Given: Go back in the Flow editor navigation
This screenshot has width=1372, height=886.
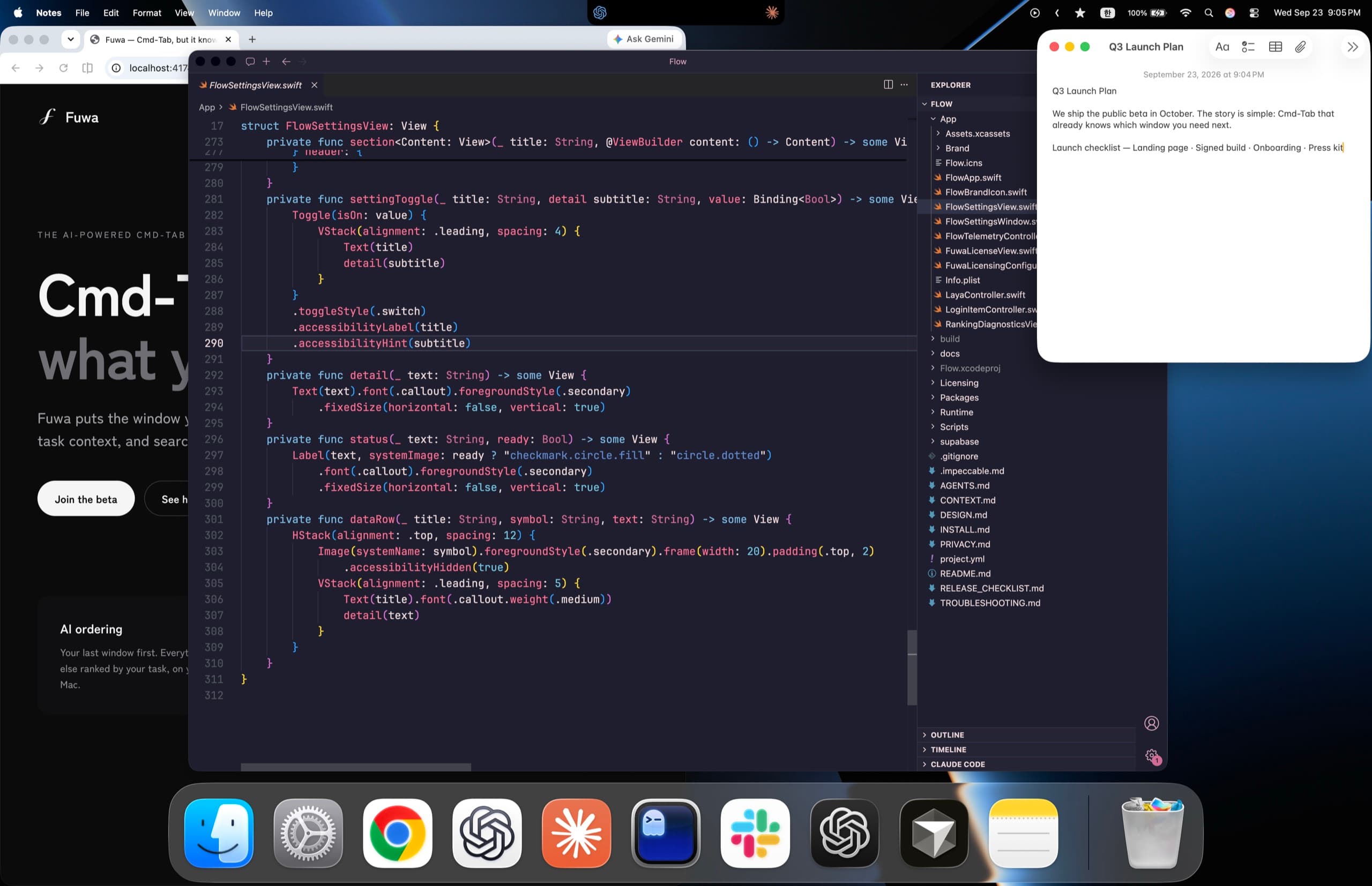Looking at the screenshot, I should [x=286, y=62].
